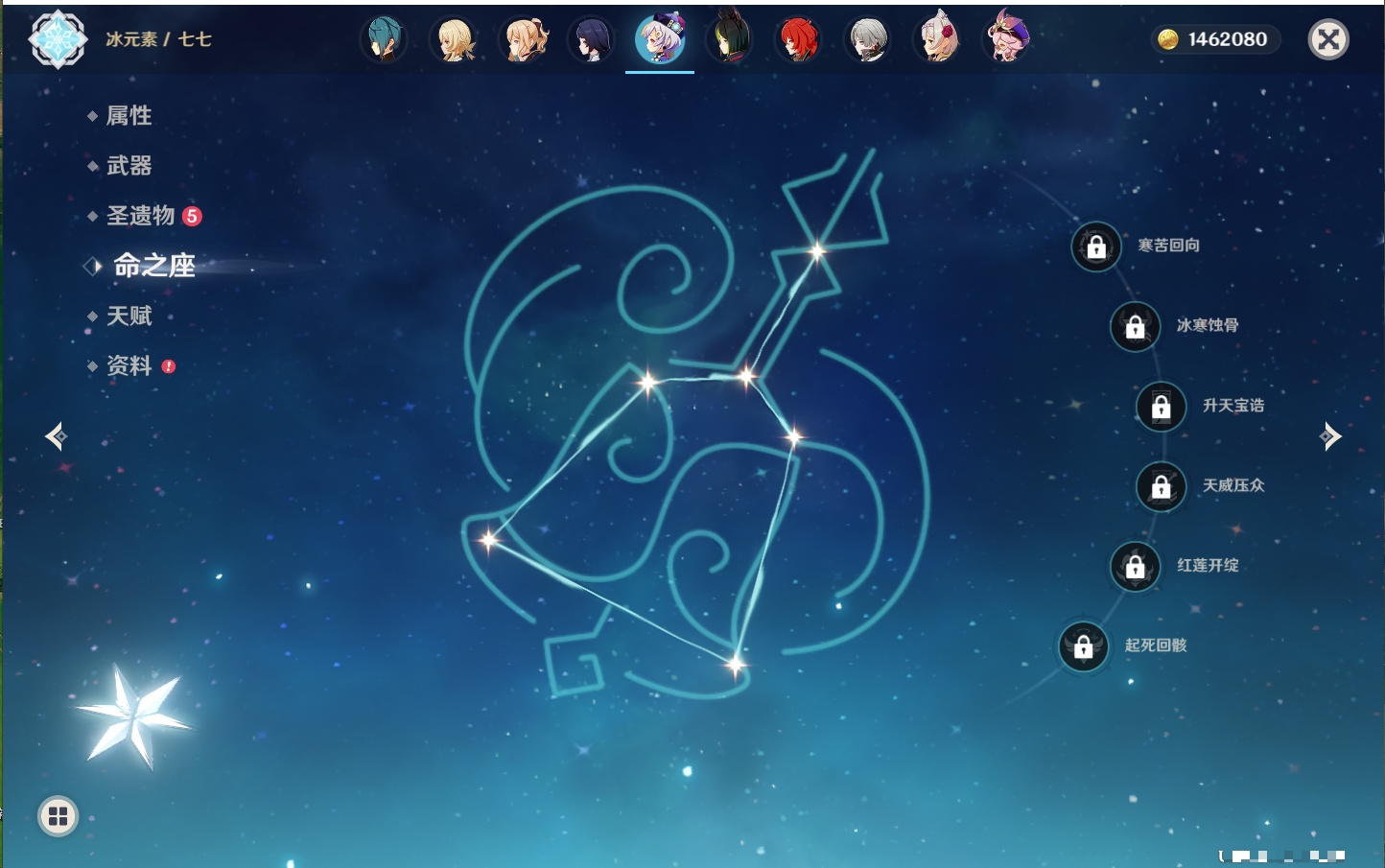Go to next character with right arrow
Image resolution: width=1385 pixels, height=868 pixels.
click(x=1330, y=436)
